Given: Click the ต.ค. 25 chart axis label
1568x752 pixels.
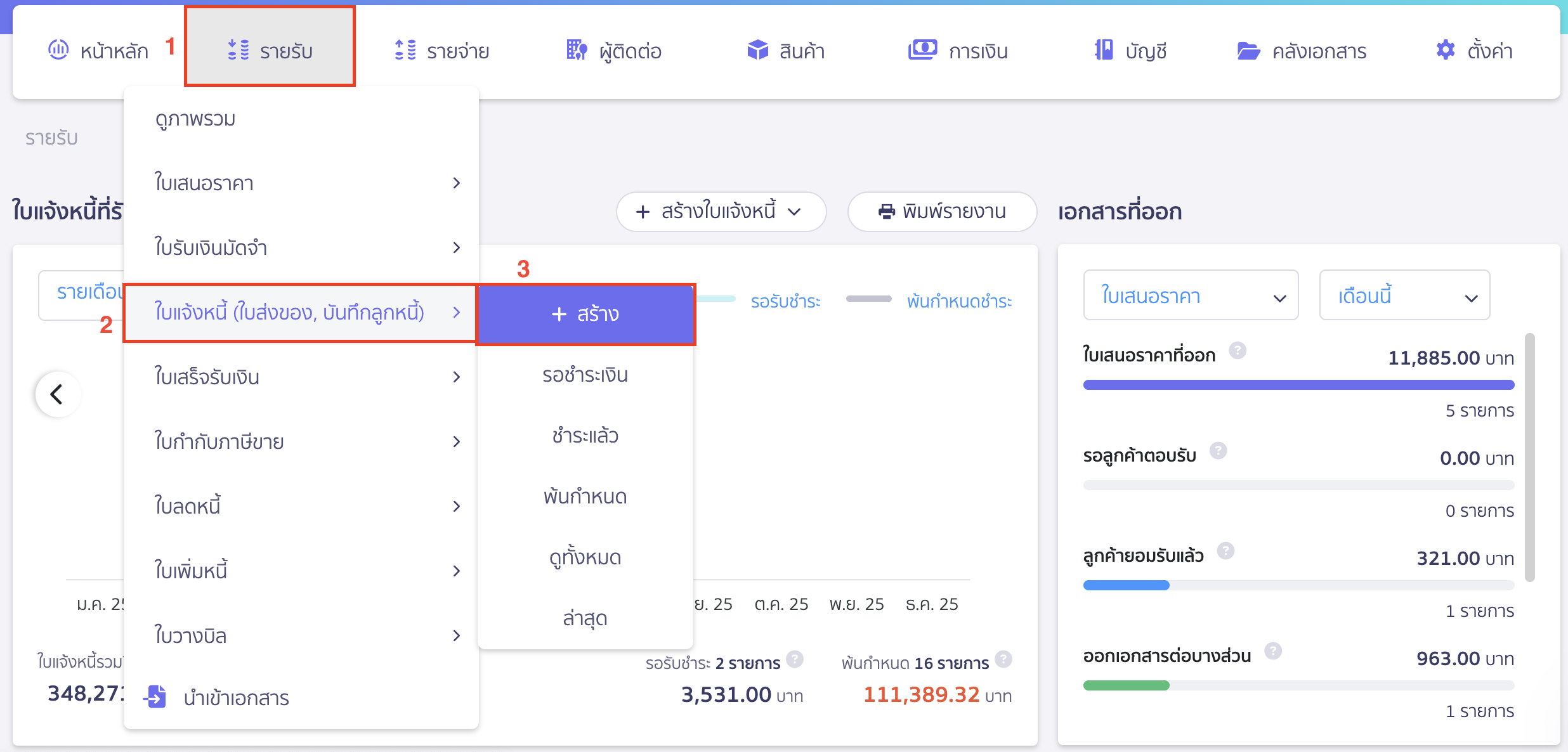Looking at the screenshot, I should (781, 604).
